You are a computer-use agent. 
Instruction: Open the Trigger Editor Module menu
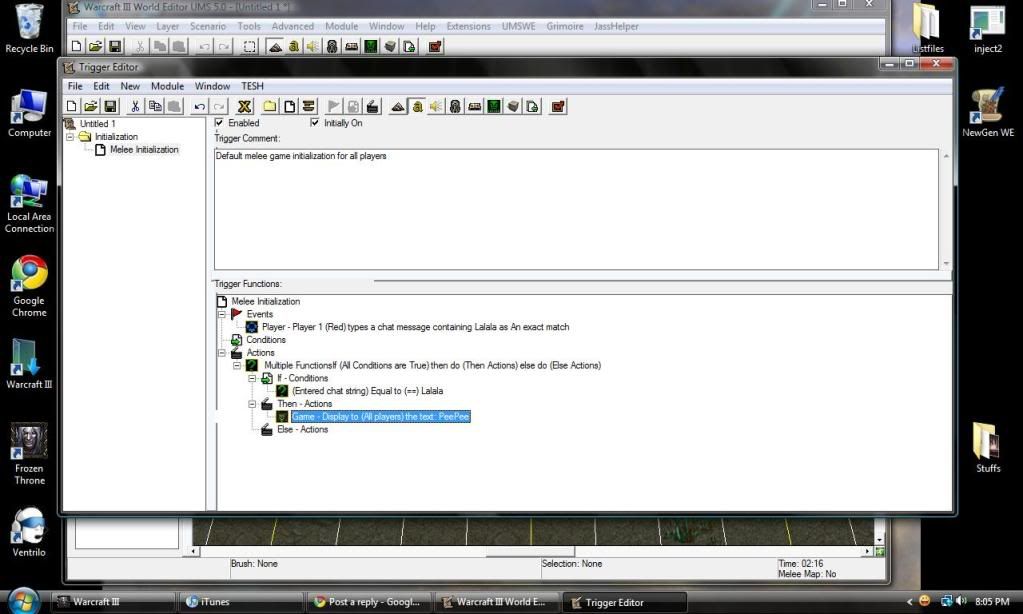(x=167, y=86)
